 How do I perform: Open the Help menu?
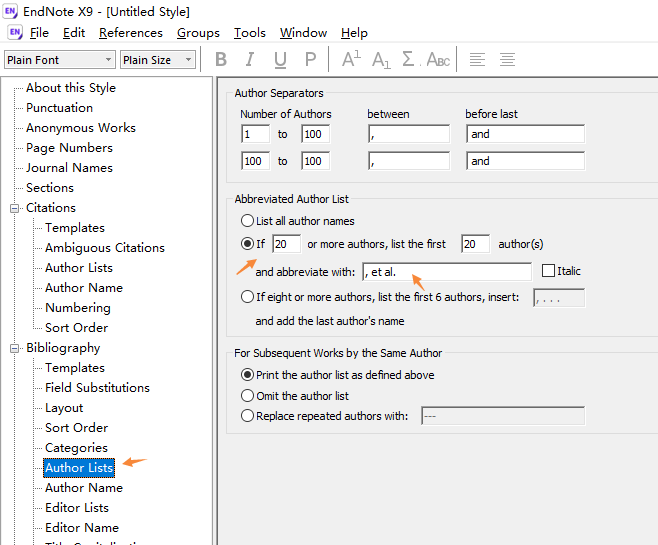coord(354,33)
